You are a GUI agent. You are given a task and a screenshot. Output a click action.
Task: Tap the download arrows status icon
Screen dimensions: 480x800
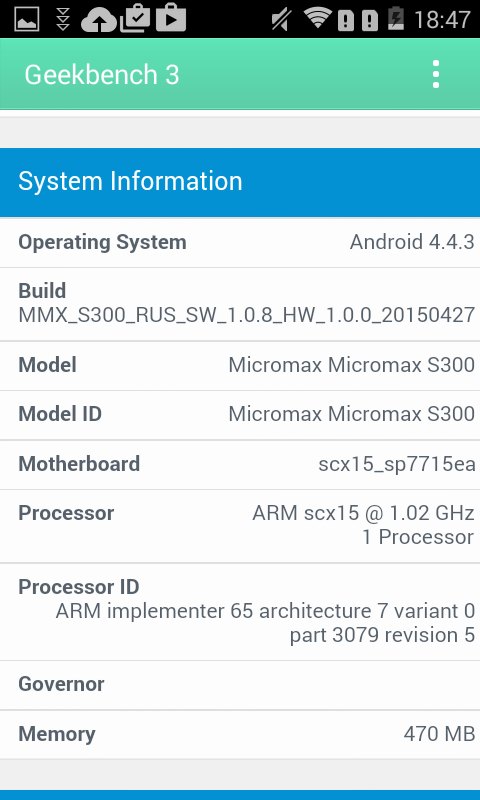click(x=63, y=19)
